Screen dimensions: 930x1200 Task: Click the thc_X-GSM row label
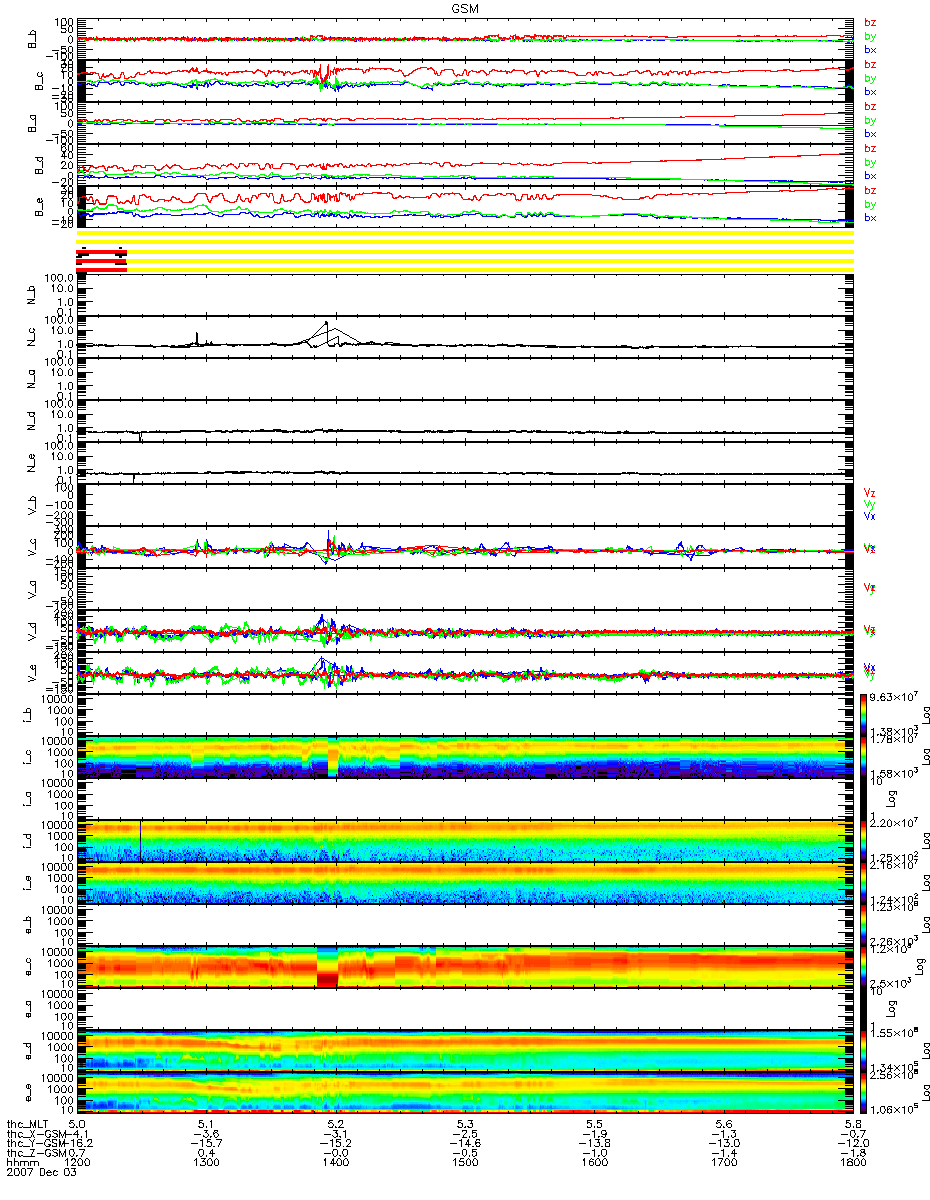(35, 1134)
